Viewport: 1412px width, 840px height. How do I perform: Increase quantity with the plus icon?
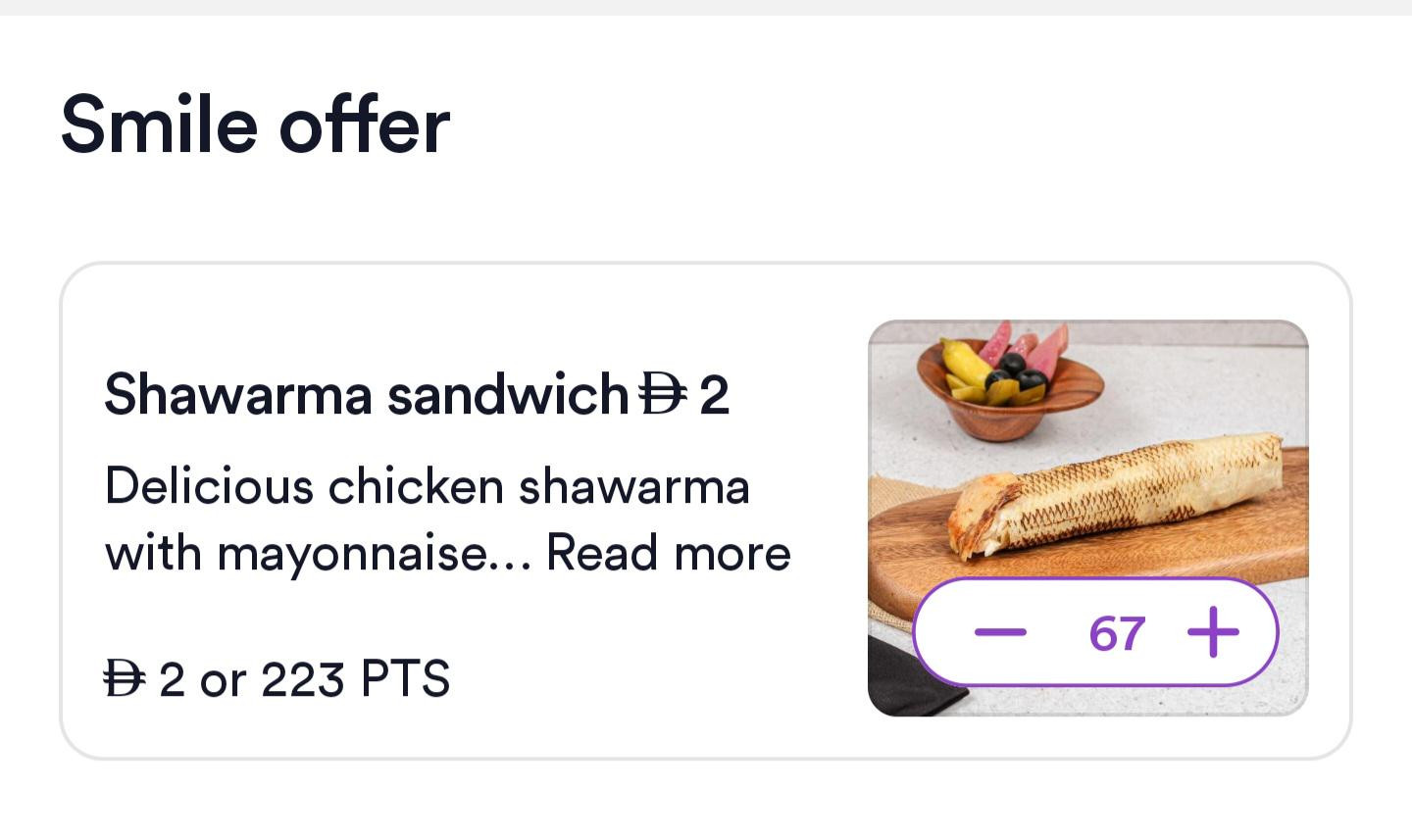click(1213, 632)
